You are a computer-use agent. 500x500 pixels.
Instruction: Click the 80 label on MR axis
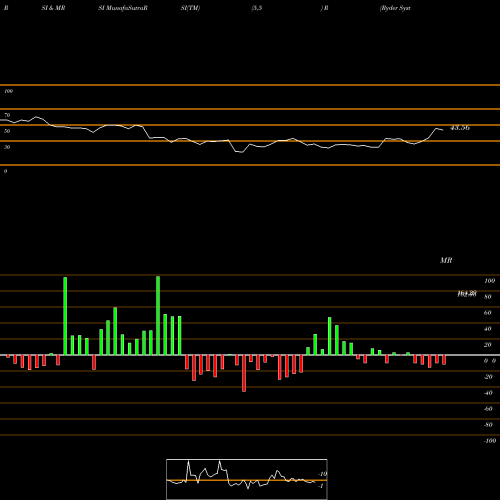[x=488, y=297]
